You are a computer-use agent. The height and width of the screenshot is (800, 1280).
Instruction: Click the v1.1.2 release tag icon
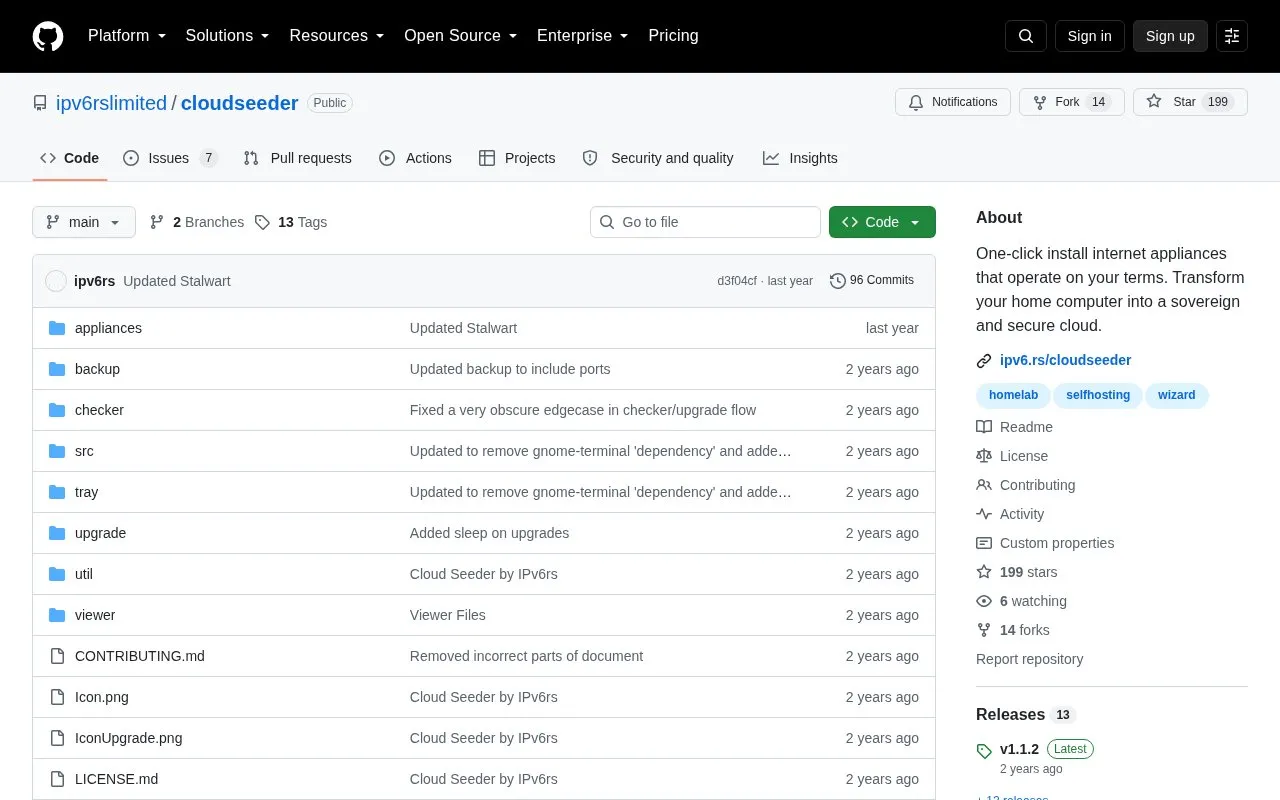pyautogui.click(x=984, y=750)
